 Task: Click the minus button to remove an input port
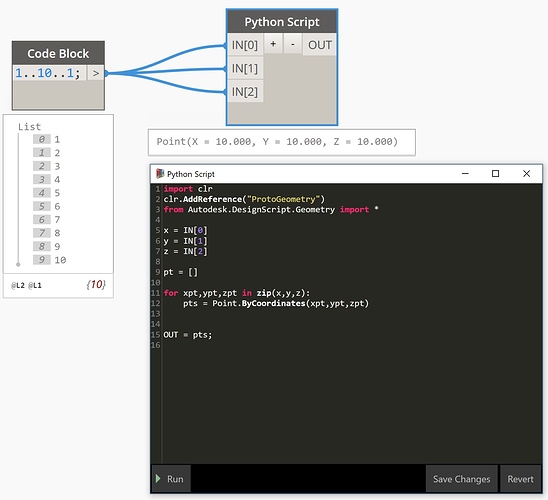pyautogui.click(x=293, y=44)
